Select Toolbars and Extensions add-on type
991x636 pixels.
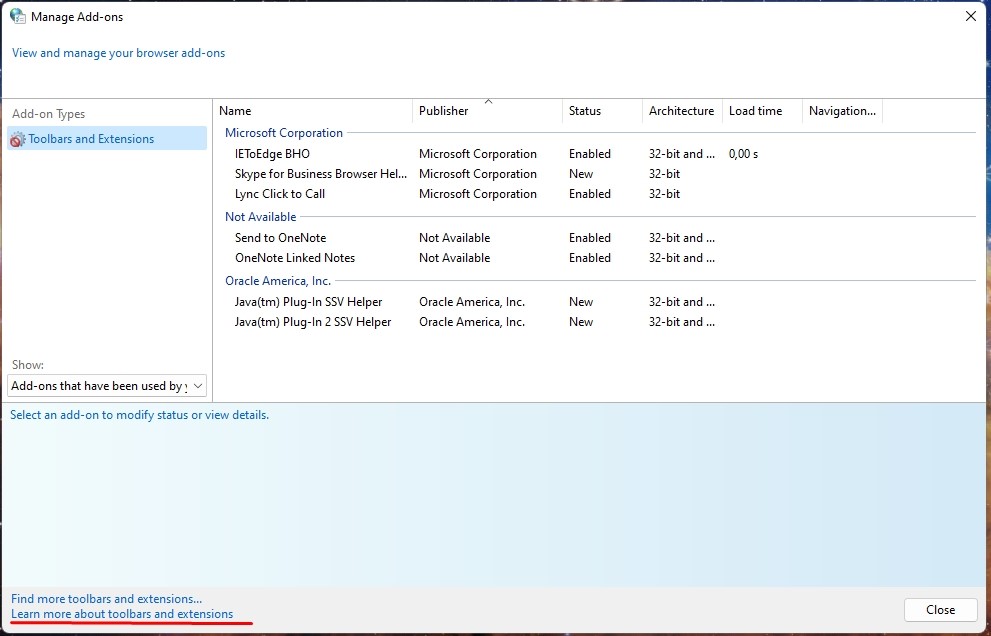coord(107,138)
